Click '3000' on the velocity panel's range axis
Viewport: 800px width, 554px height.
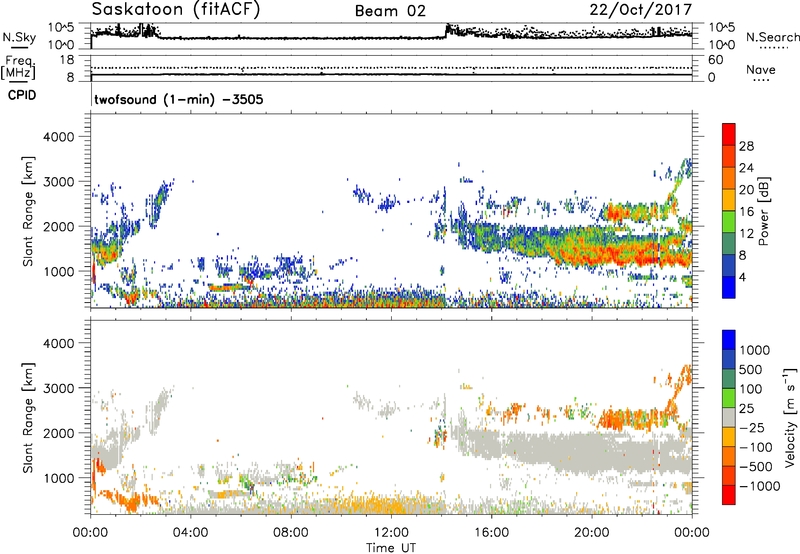click(58, 388)
